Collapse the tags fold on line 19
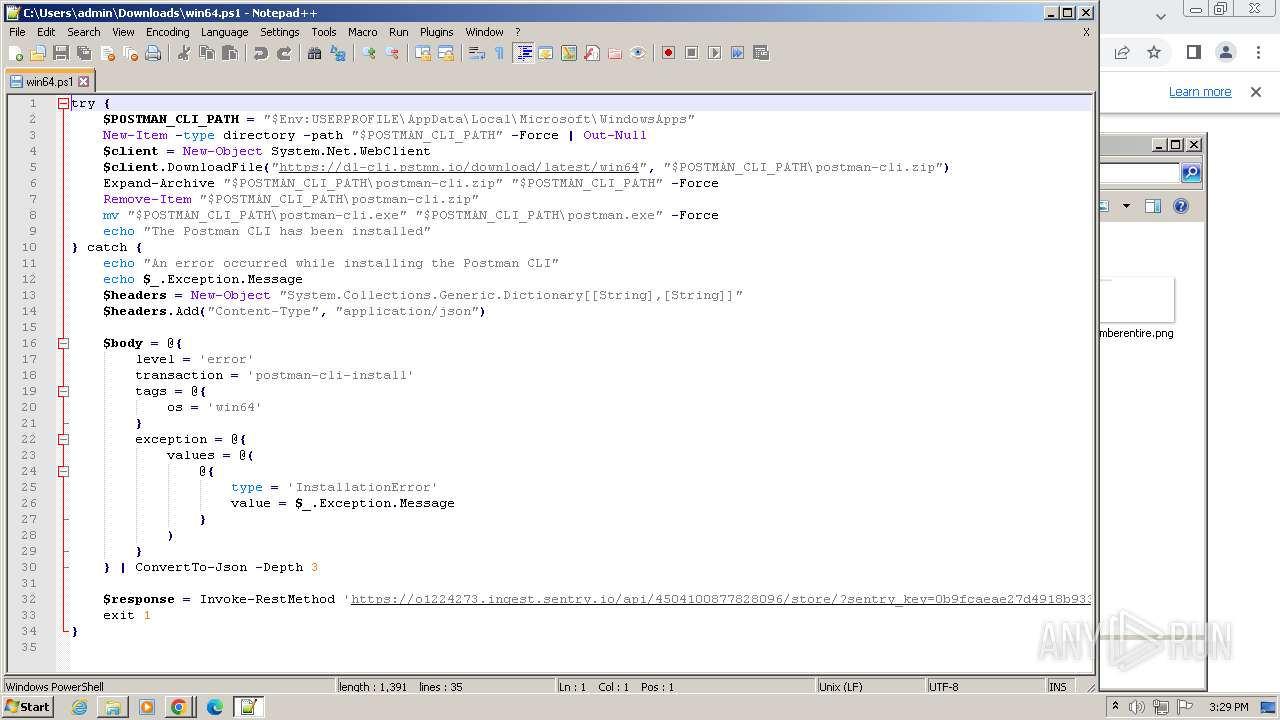This screenshot has height=720, width=1280. tap(63, 391)
